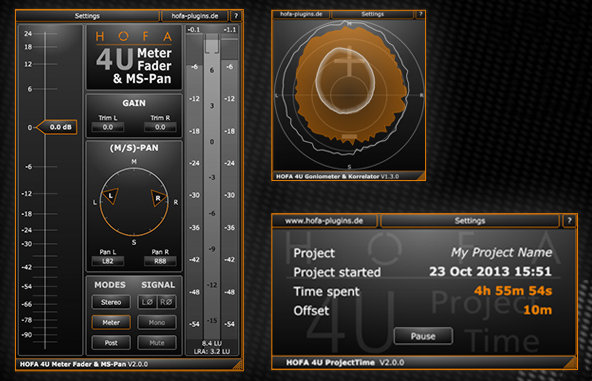Click the right channel level meter
The height and width of the screenshot is (381, 592).
(230, 187)
